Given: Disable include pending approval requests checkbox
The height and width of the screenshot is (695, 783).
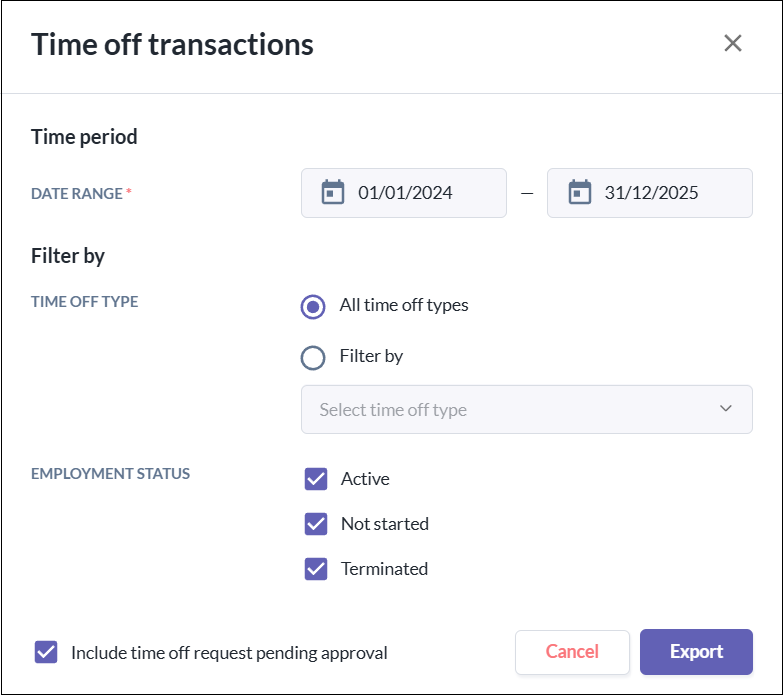Looking at the screenshot, I should click(x=46, y=652).
